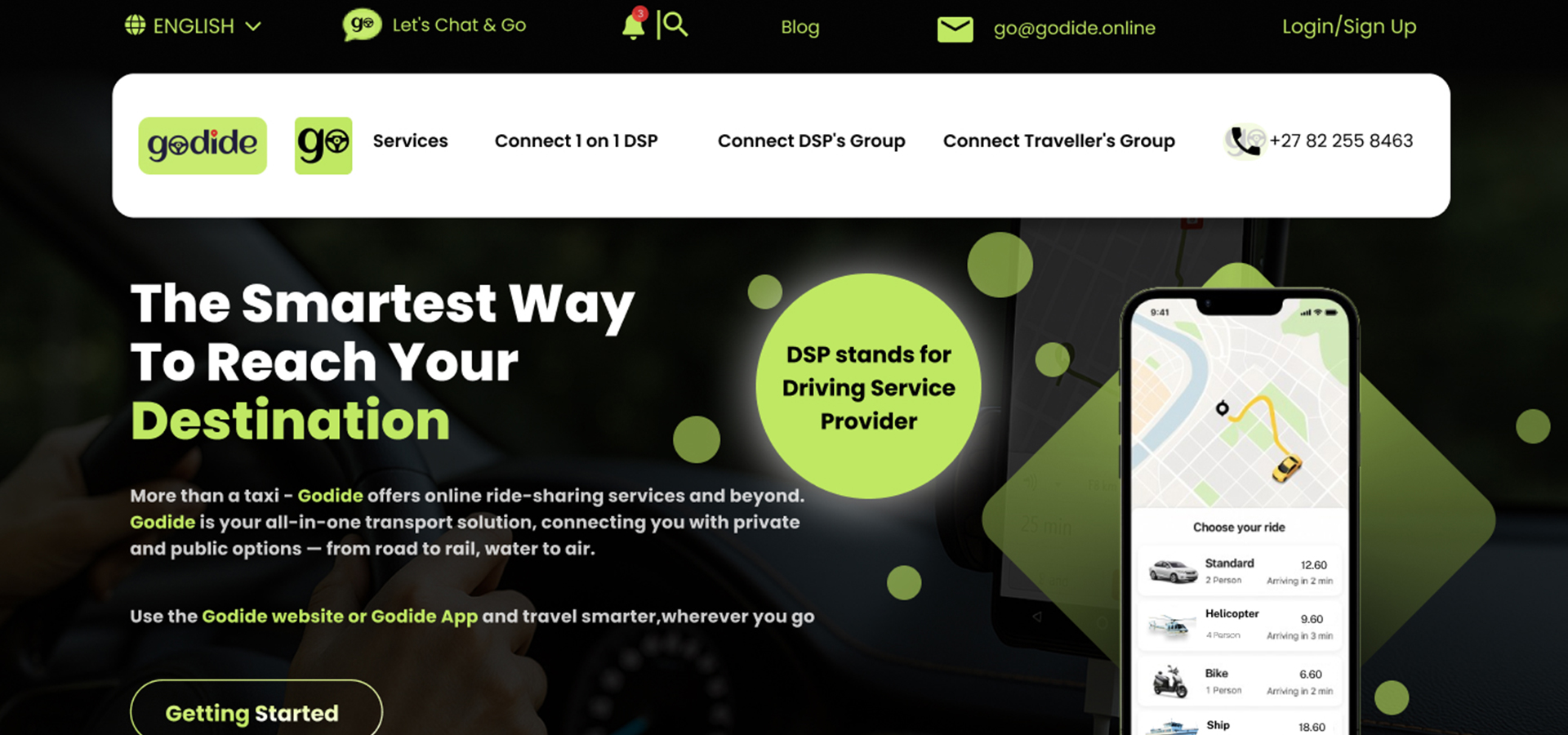This screenshot has width=1568, height=735.
Task: Click the square green go logo icon
Action: tap(323, 145)
